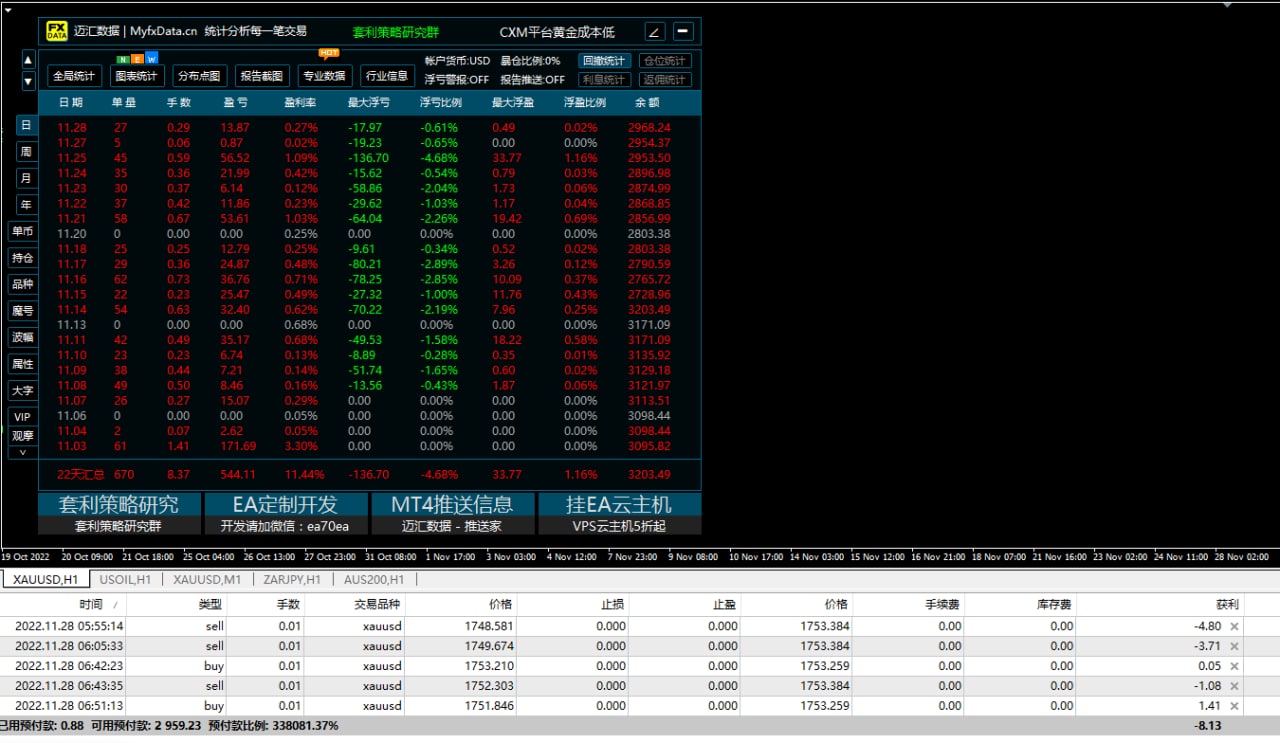Click the yellow FX DATA logo icon
The height and width of the screenshot is (743, 1280).
[57, 32]
